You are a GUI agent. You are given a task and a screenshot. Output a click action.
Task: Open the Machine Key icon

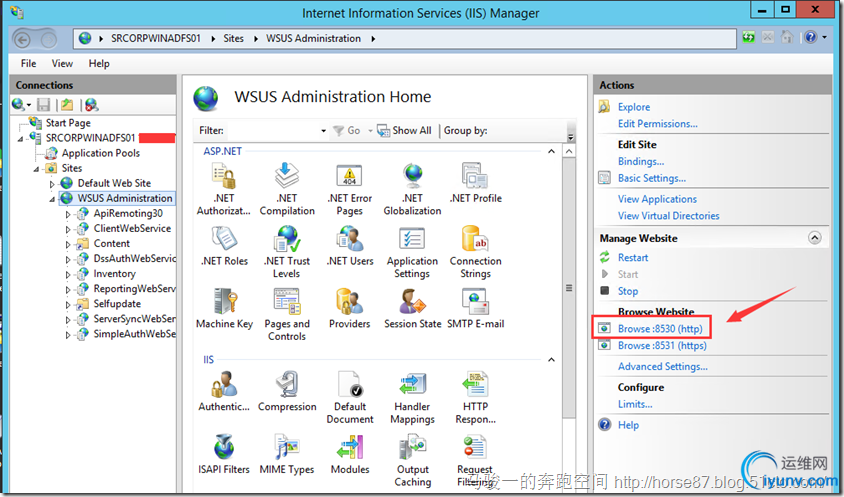[223, 302]
